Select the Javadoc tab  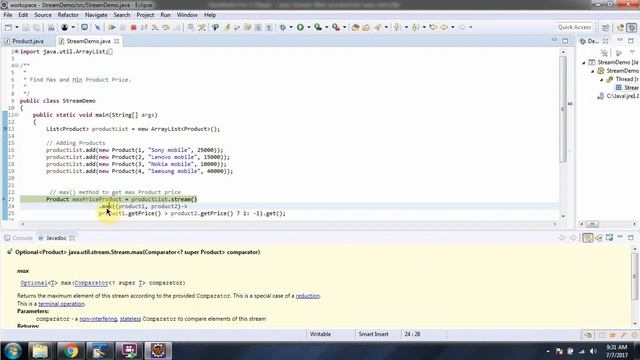56,238
